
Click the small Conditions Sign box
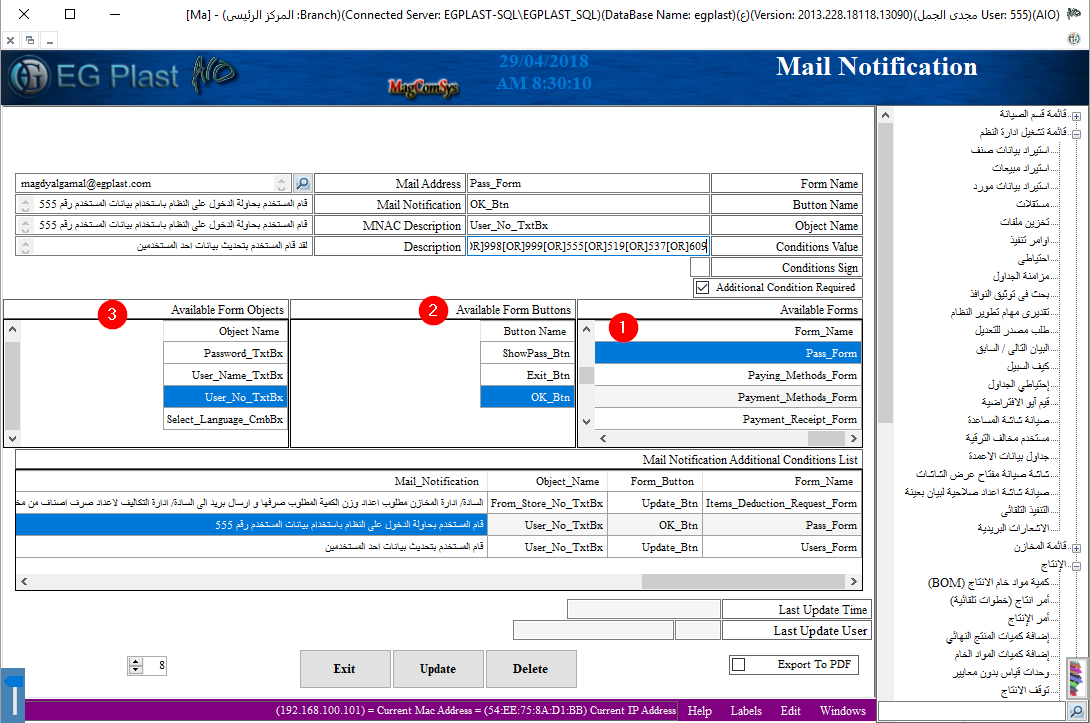tap(700, 268)
